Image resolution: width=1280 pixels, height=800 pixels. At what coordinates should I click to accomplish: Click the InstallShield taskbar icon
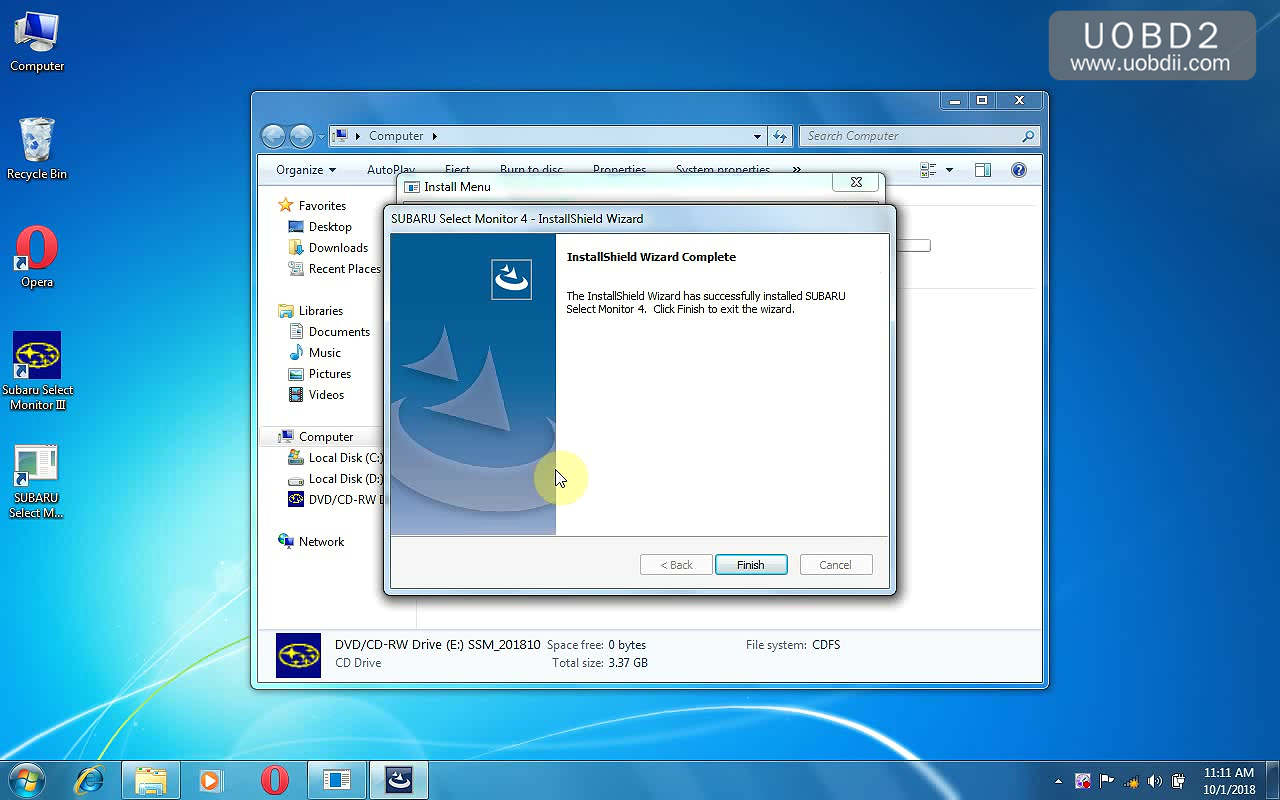point(399,780)
